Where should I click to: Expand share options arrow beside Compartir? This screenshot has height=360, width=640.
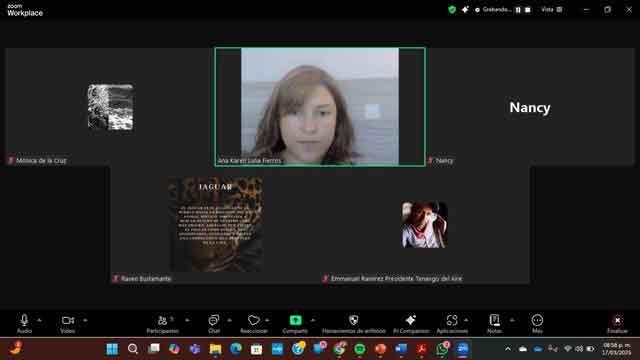tap(313, 320)
